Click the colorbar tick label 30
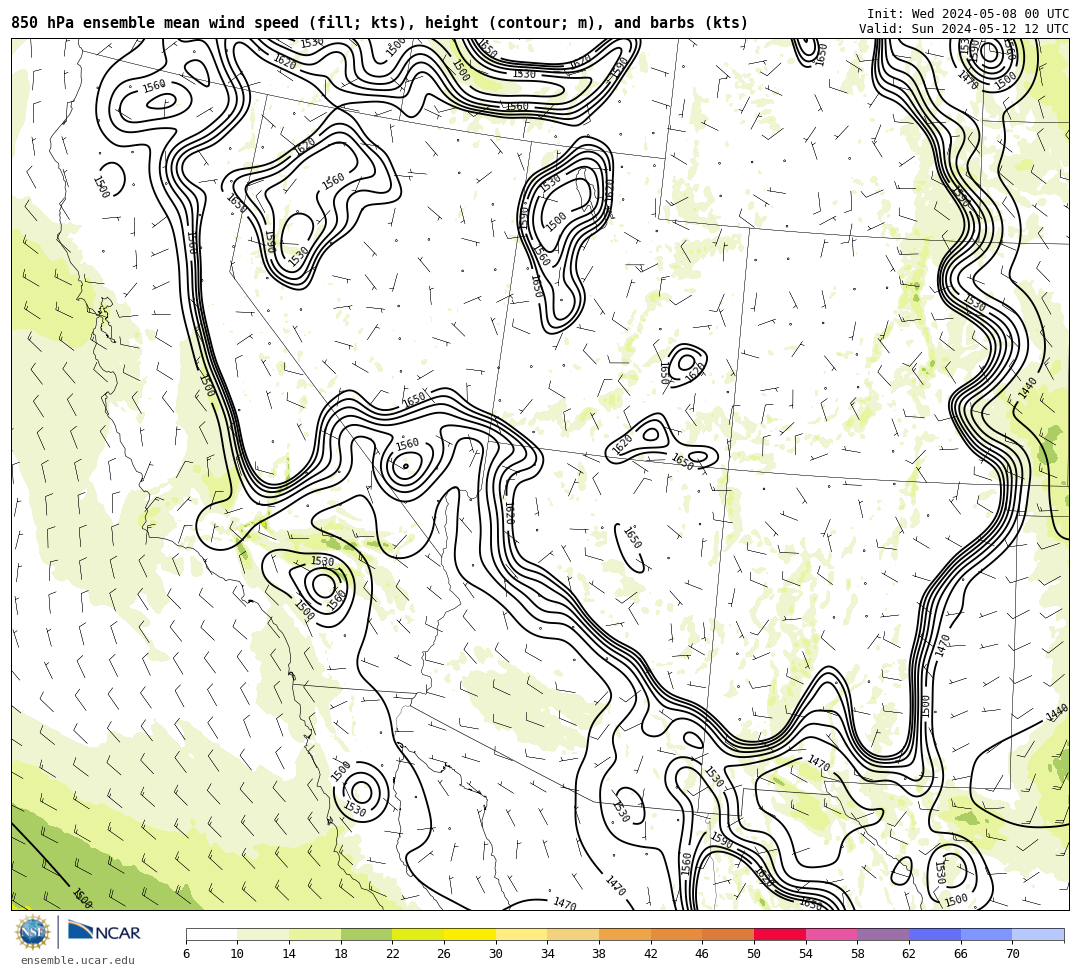This screenshot has height=973, width=1080. [x=496, y=954]
